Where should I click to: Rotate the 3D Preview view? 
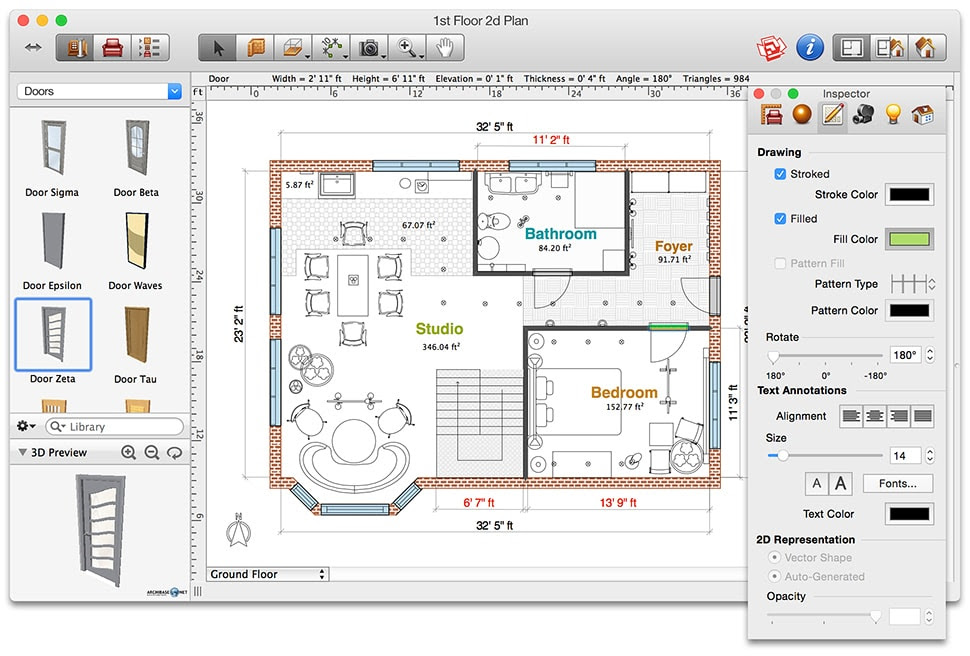tap(175, 452)
